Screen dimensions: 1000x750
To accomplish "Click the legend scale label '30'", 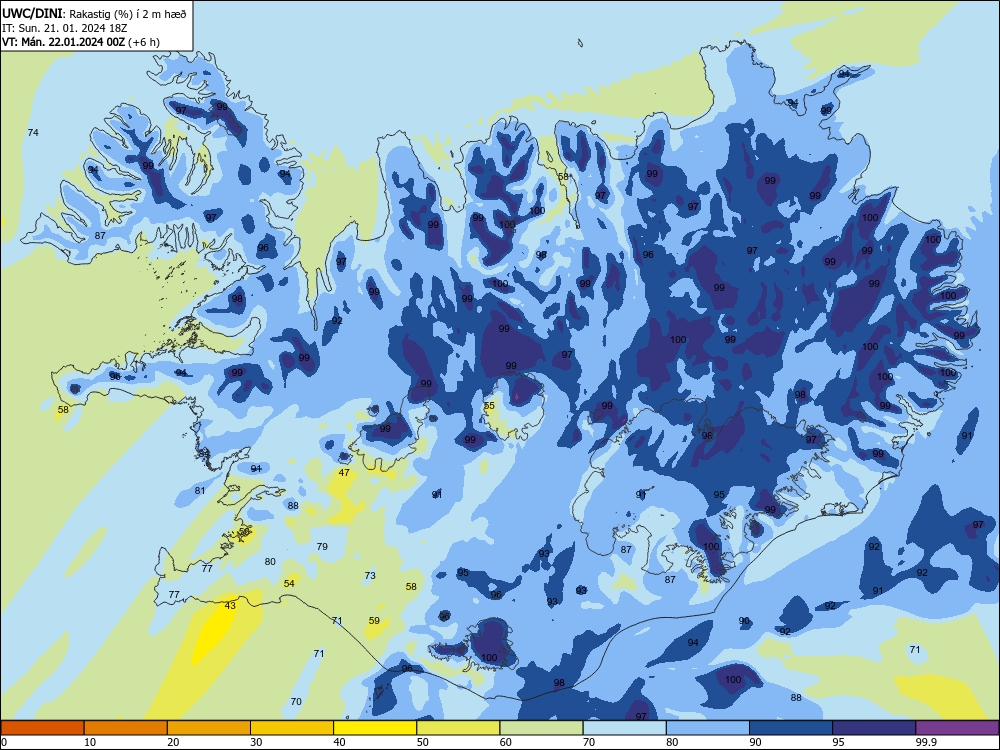I will click(256, 742).
